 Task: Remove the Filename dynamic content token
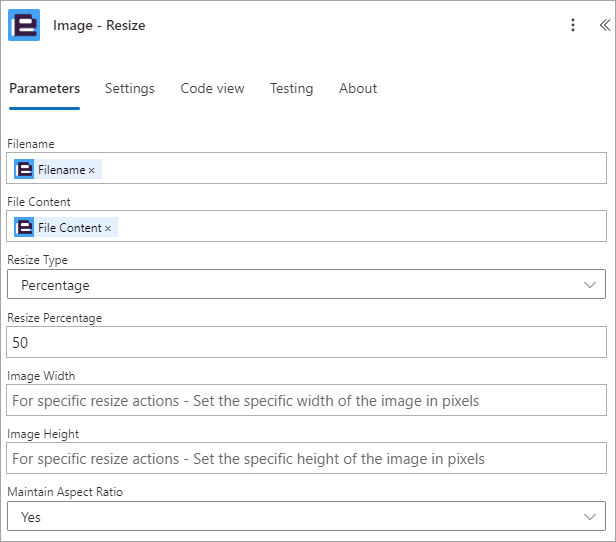tap(92, 170)
